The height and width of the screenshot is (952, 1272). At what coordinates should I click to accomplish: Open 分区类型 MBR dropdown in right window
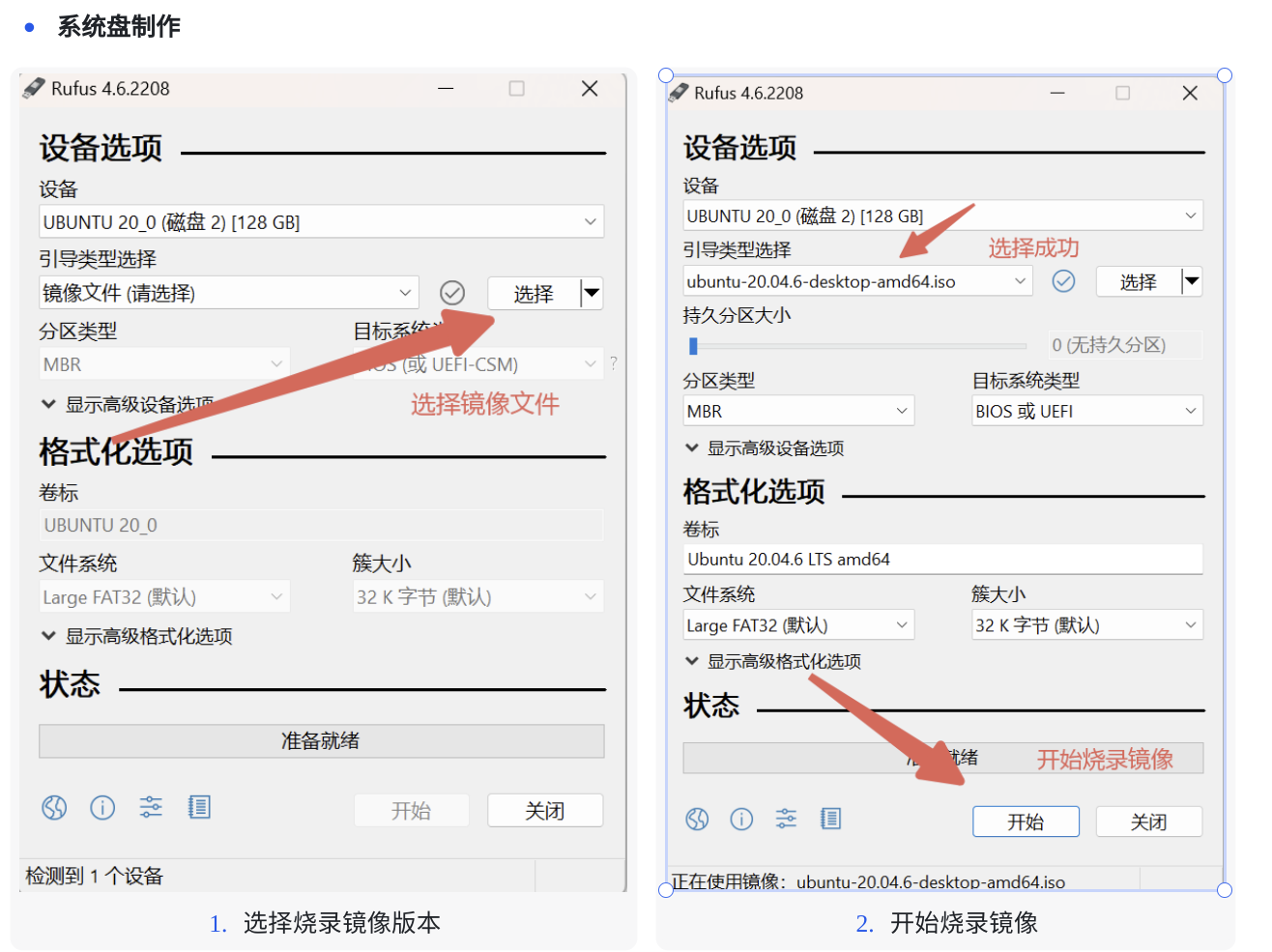(798, 411)
